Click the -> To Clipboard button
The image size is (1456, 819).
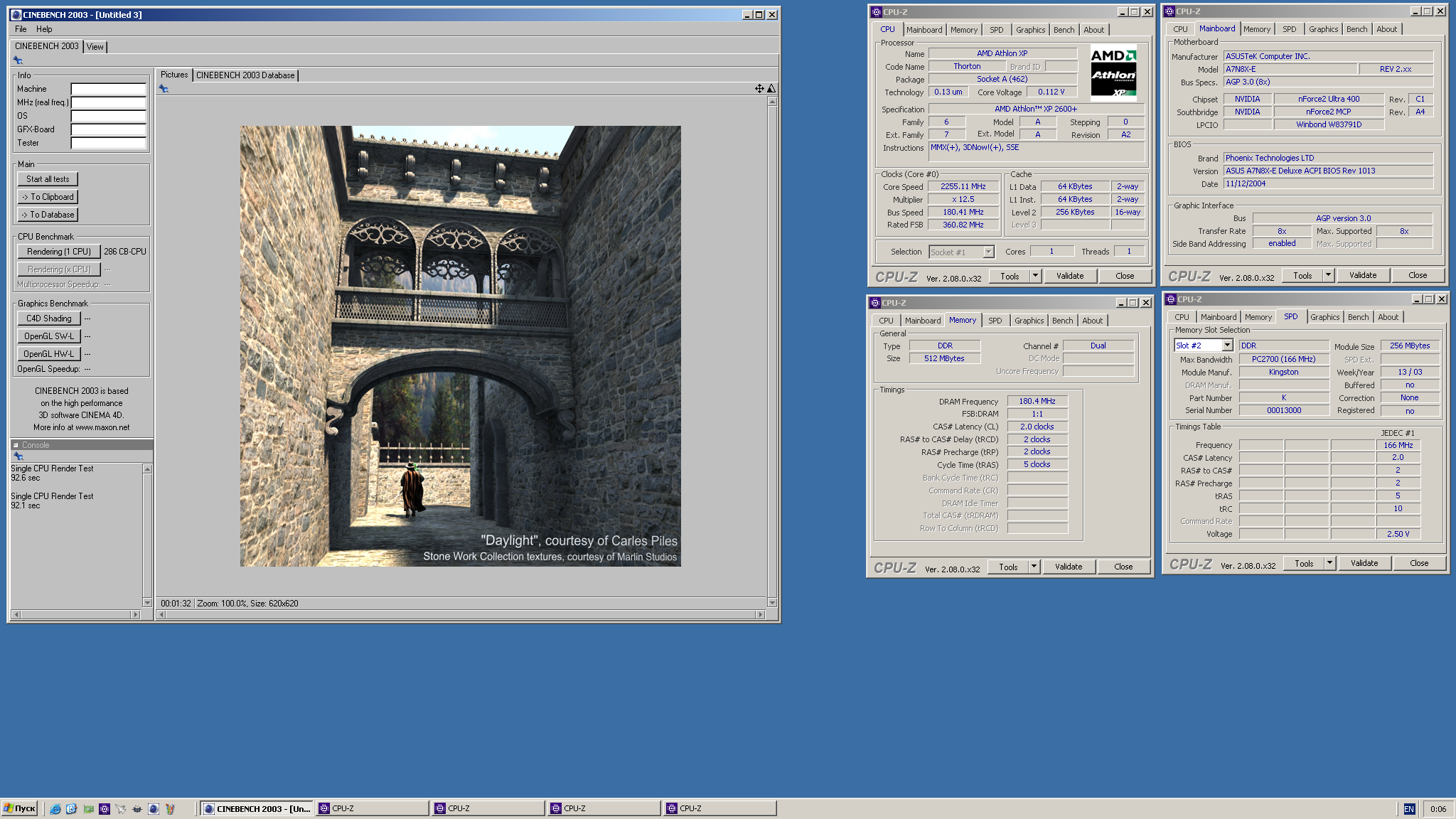click(x=48, y=197)
